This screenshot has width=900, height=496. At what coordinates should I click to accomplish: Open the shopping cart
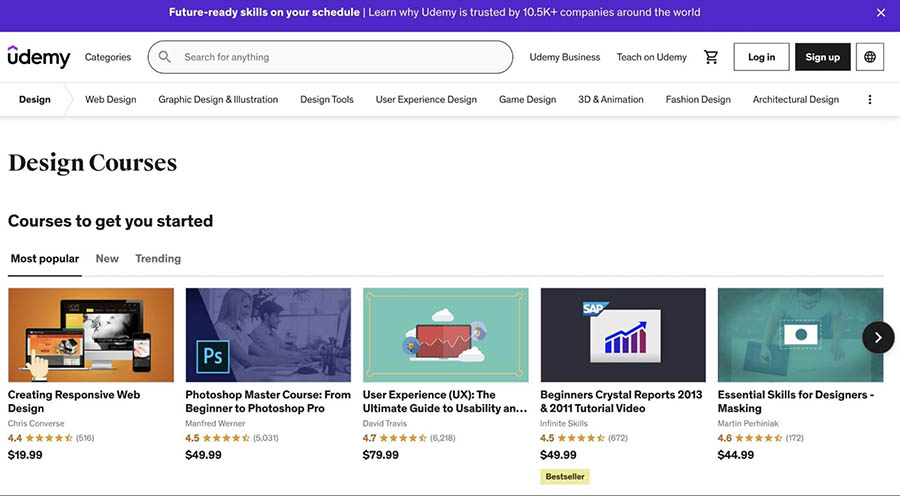click(711, 57)
